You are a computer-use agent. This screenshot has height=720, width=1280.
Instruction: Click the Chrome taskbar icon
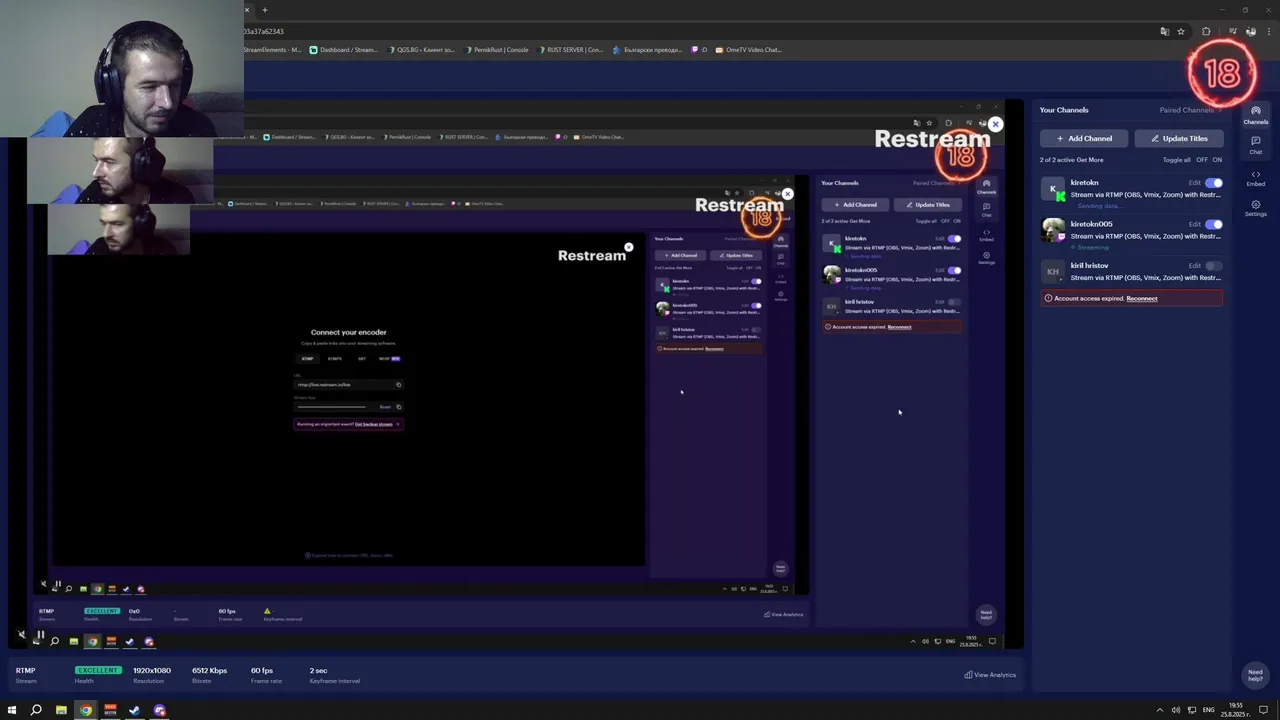86,710
